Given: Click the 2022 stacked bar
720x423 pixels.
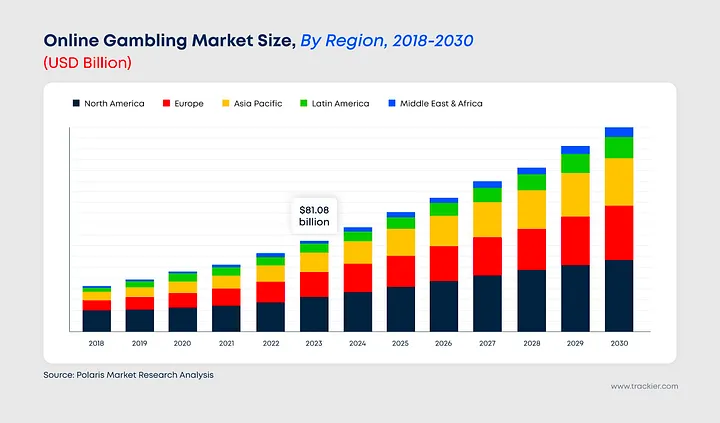Looking at the screenshot, I should 270,292.
